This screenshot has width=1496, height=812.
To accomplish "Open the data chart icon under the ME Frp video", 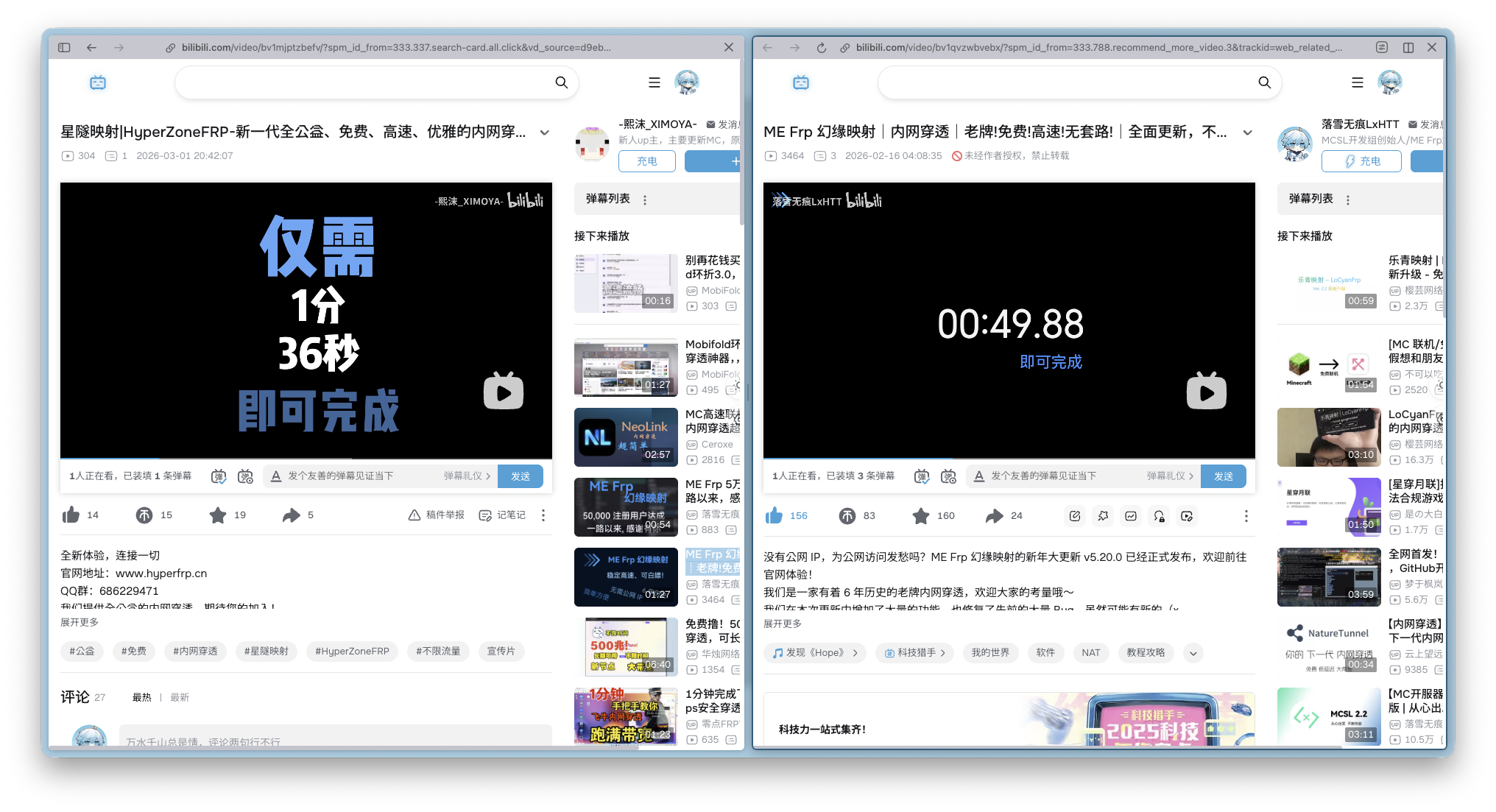I will pyautogui.click(x=1131, y=516).
